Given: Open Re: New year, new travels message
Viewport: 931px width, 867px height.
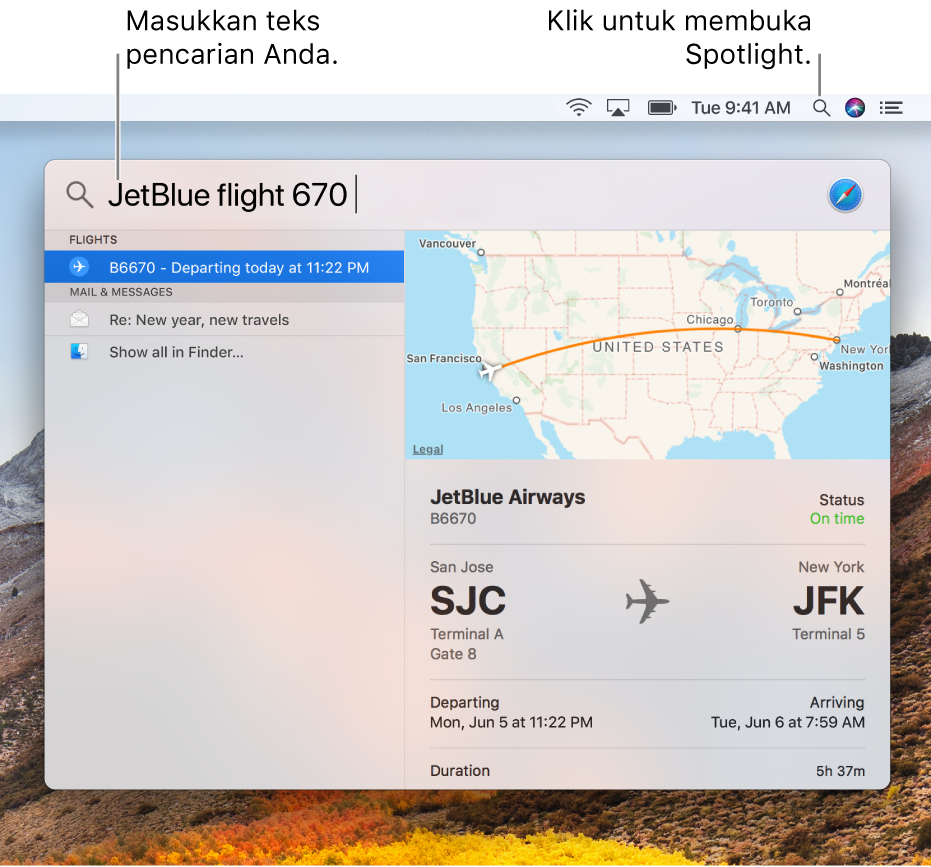Looking at the screenshot, I should tap(224, 320).
